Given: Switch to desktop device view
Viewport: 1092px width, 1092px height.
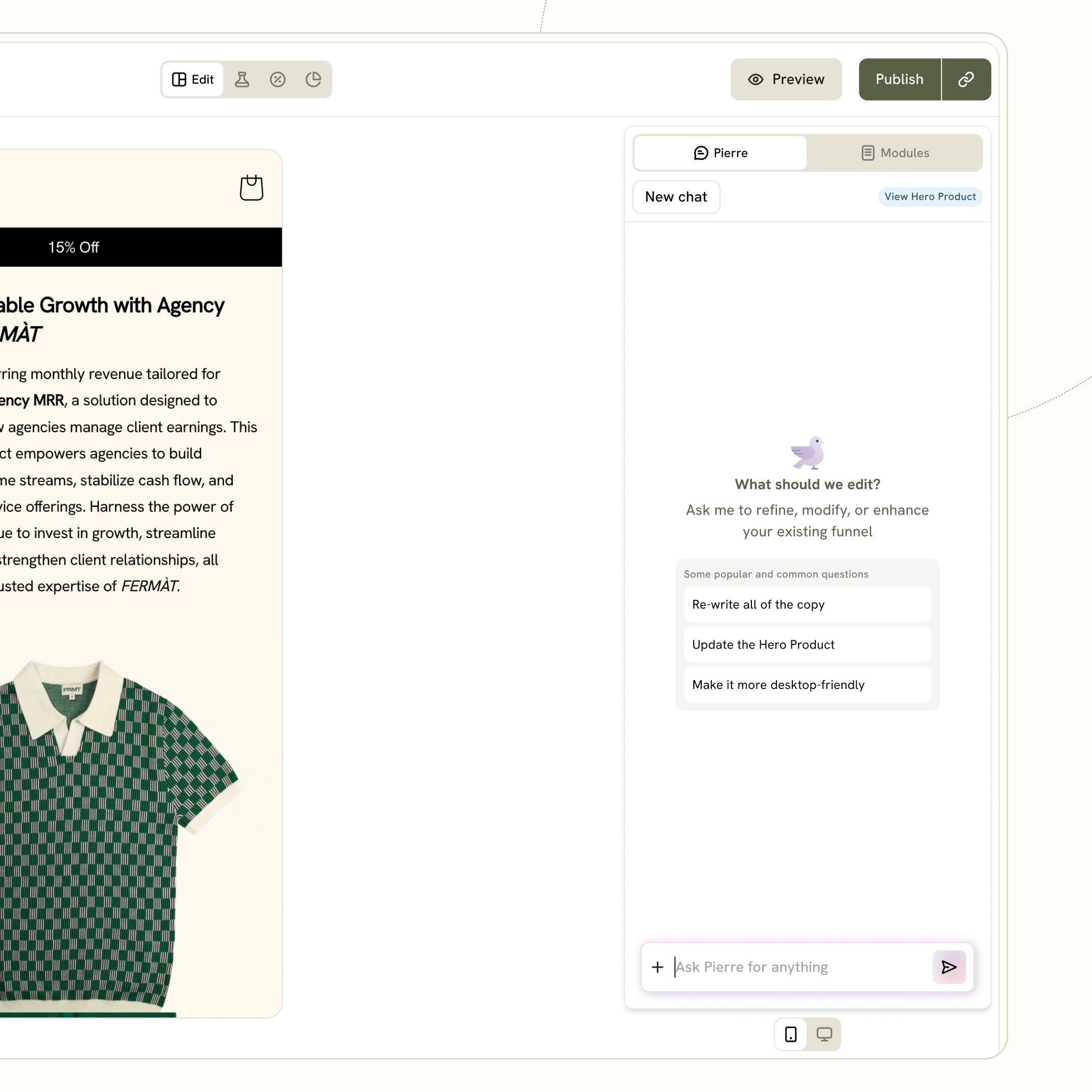Looking at the screenshot, I should point(824,1034).
